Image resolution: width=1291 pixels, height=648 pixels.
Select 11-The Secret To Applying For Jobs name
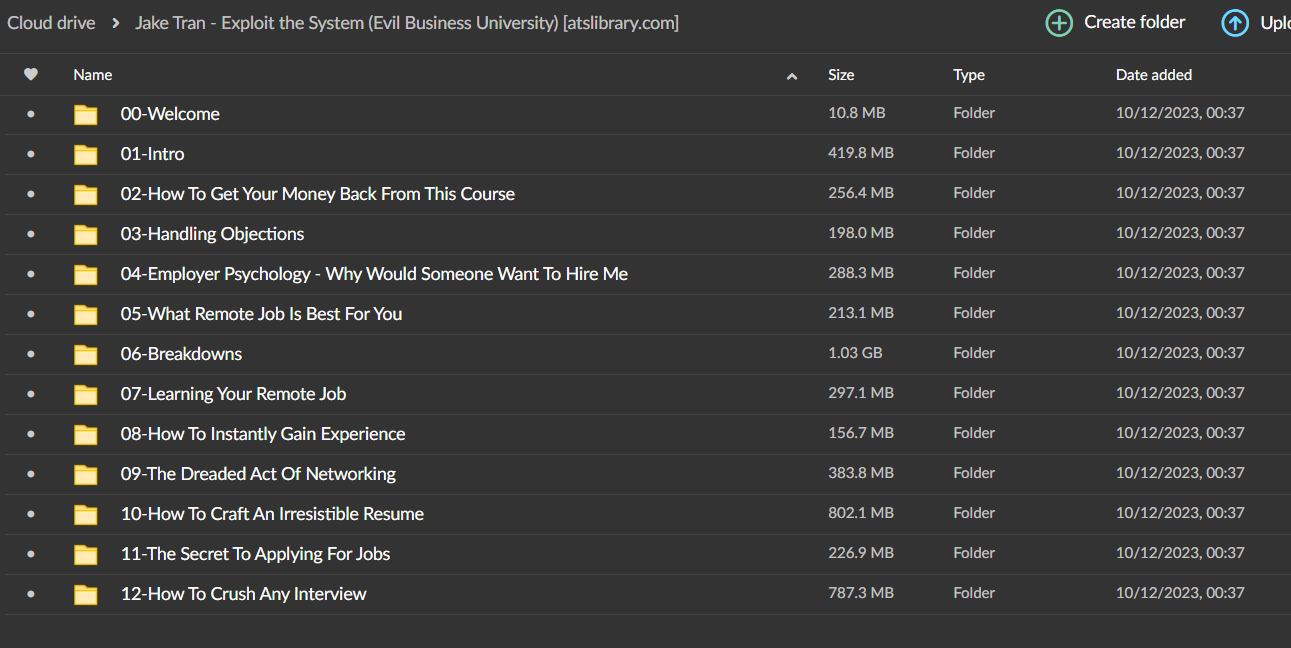point(256,554)
